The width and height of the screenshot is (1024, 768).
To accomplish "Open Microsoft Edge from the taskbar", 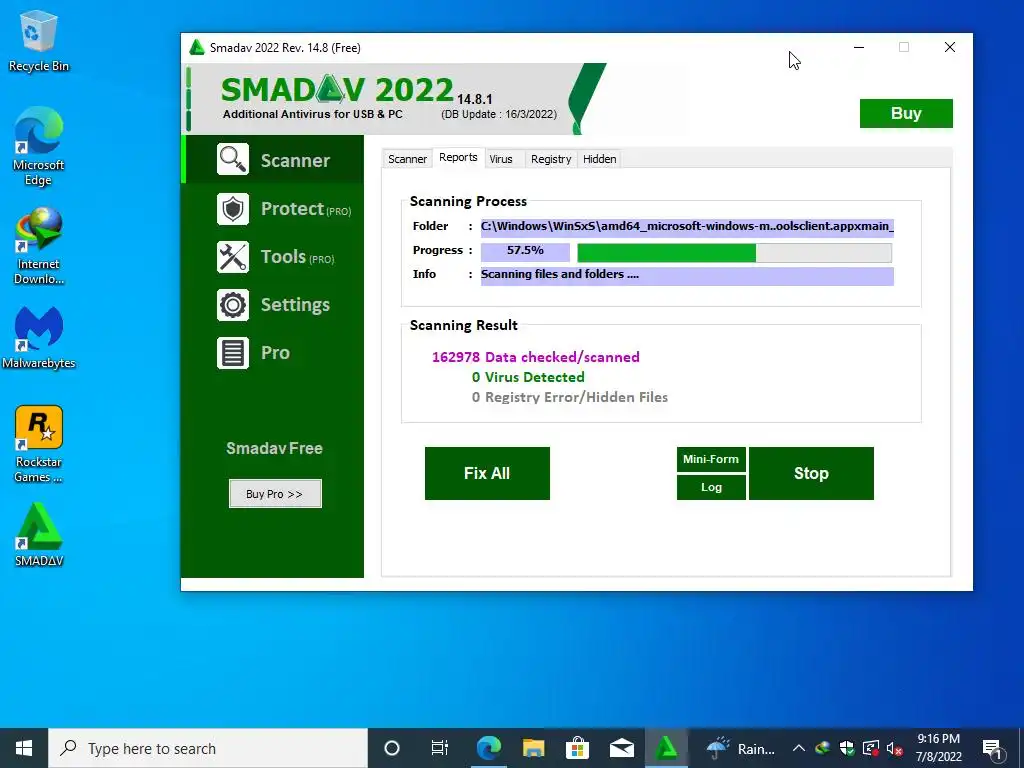I will (488, 748).
